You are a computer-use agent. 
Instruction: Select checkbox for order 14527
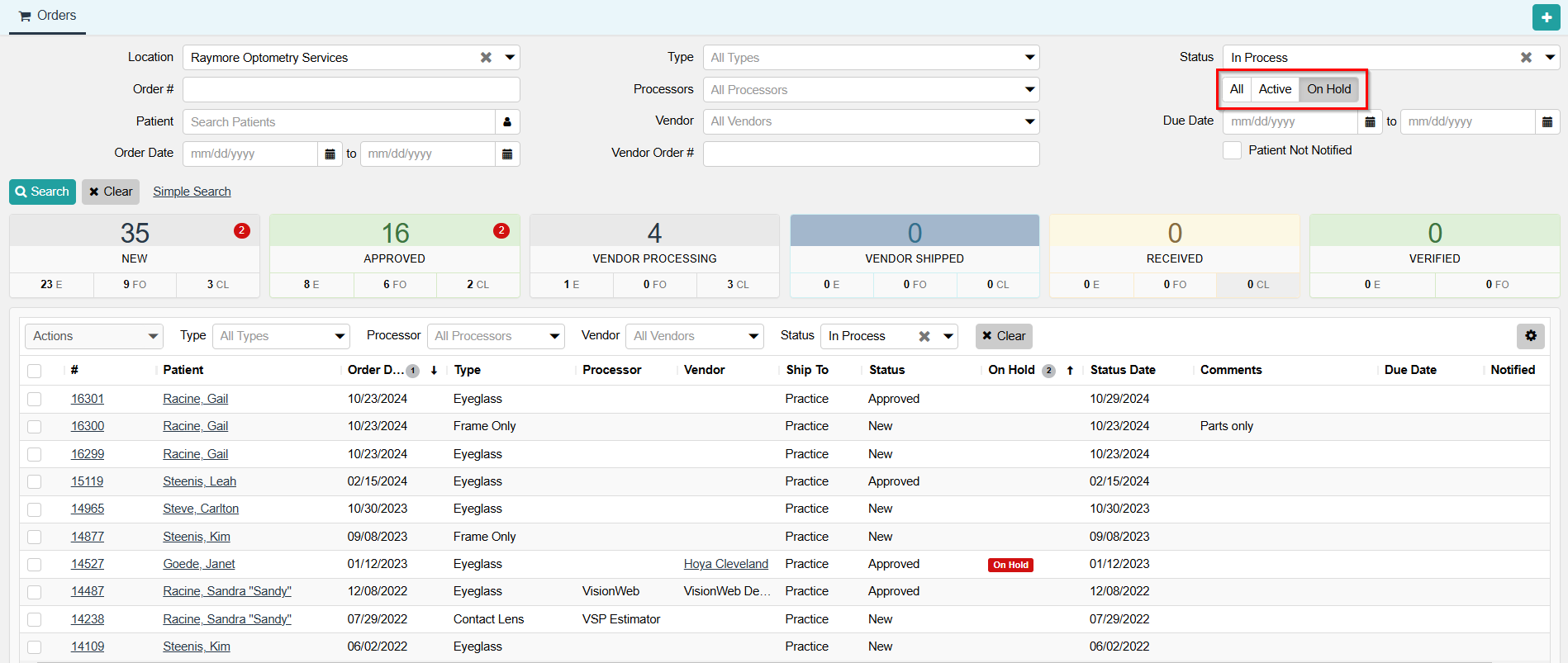[x=34, y=565]
